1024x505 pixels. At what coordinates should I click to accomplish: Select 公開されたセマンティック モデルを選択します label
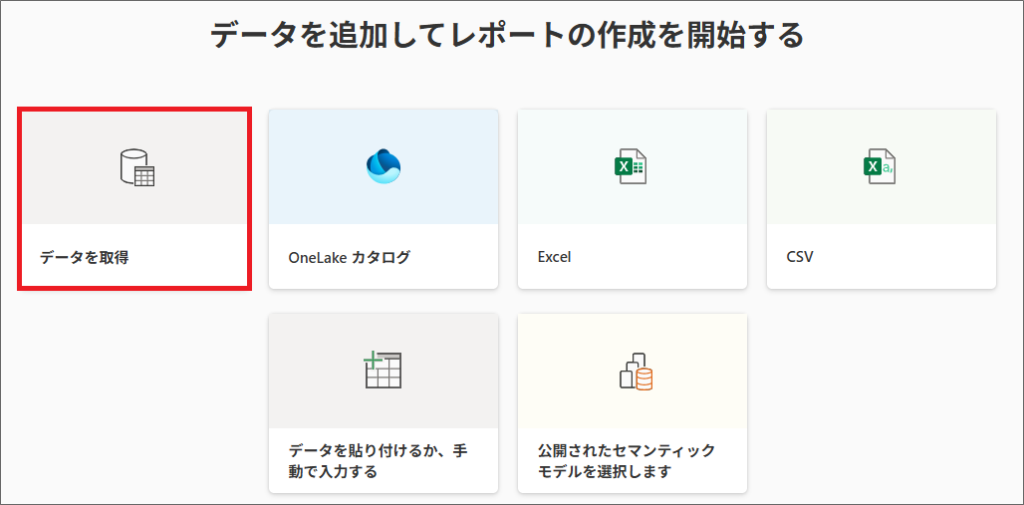tap(626, 461)
